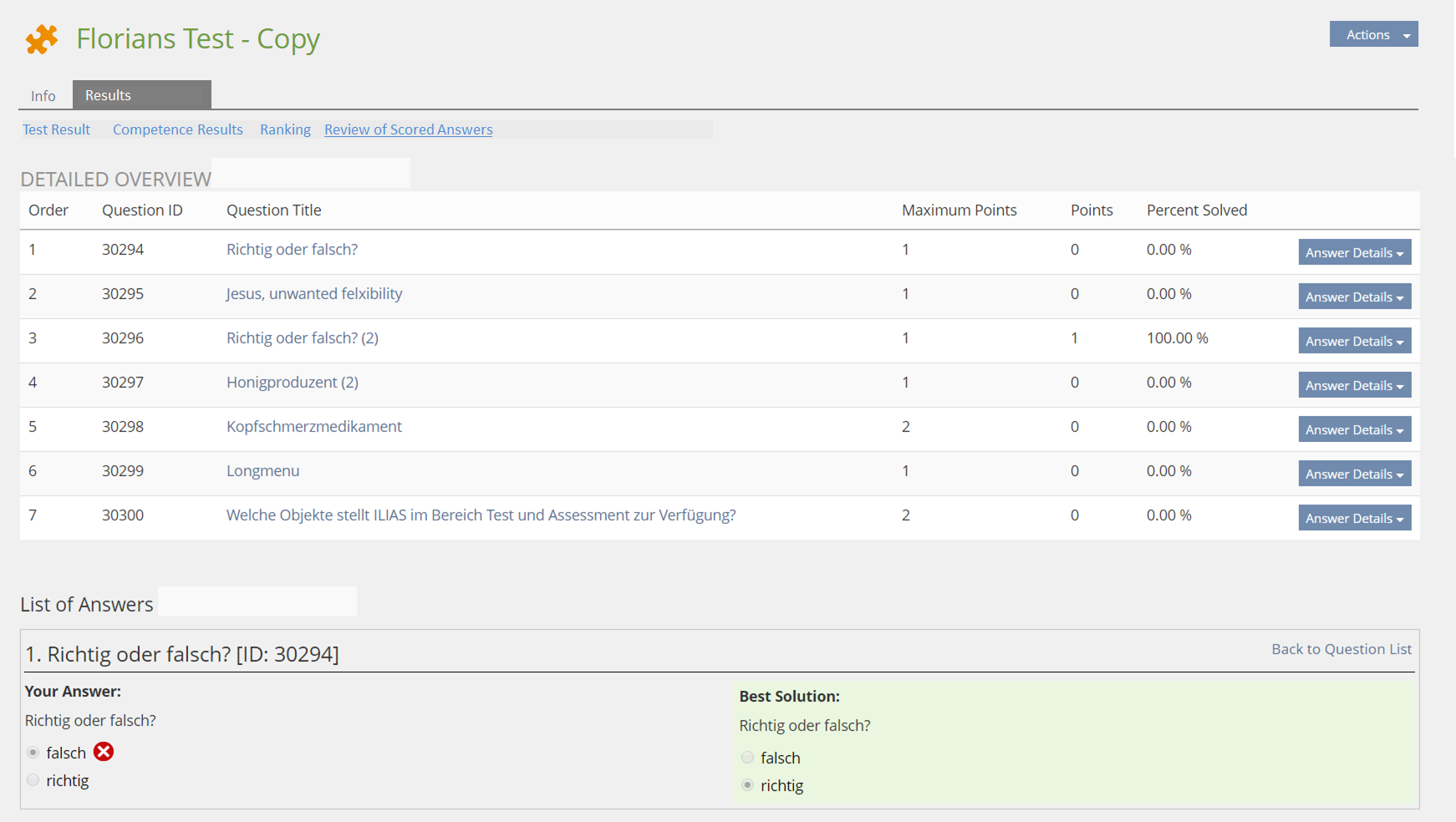The width and height of the screenshot is (1456, 822).
Task: Open the Test Result sub-tab
Action: click(56, 129)
